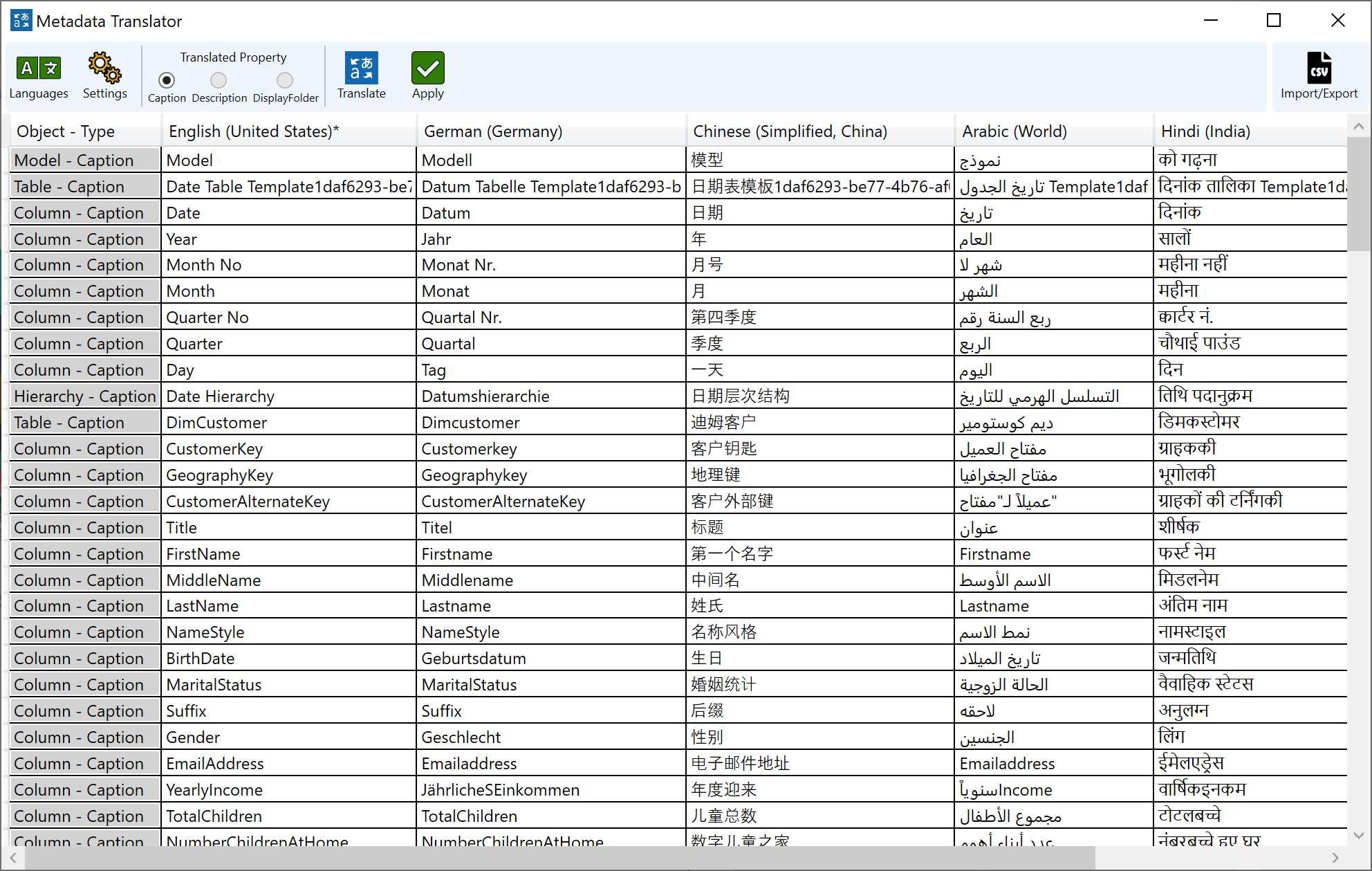1372x871 pixels.
Task: Click the English cell 'EmailAddress'
Action: tap(289, 763)
